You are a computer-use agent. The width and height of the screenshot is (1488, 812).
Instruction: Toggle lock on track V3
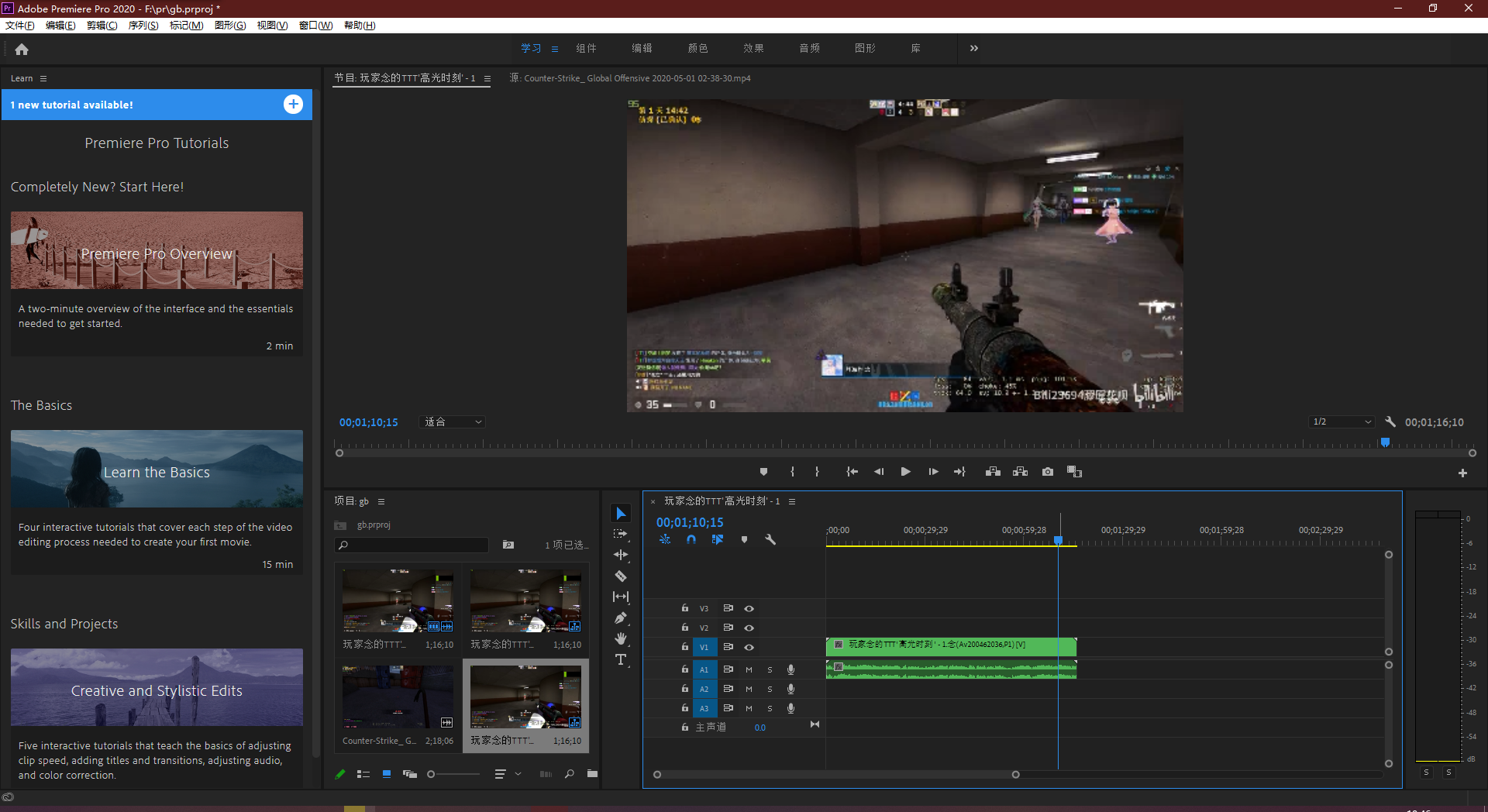point(685,608)
